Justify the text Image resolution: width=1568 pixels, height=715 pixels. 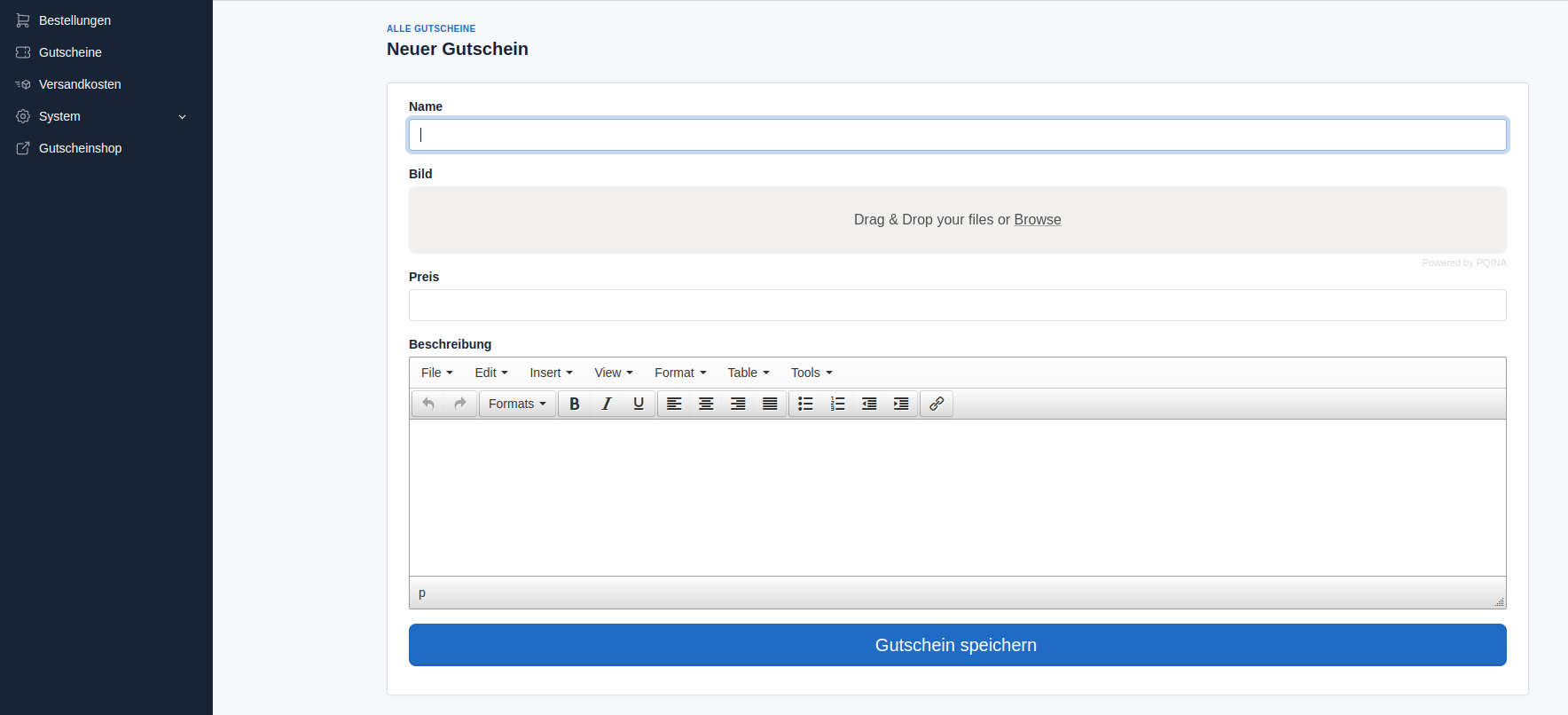(x=770, y=404)
